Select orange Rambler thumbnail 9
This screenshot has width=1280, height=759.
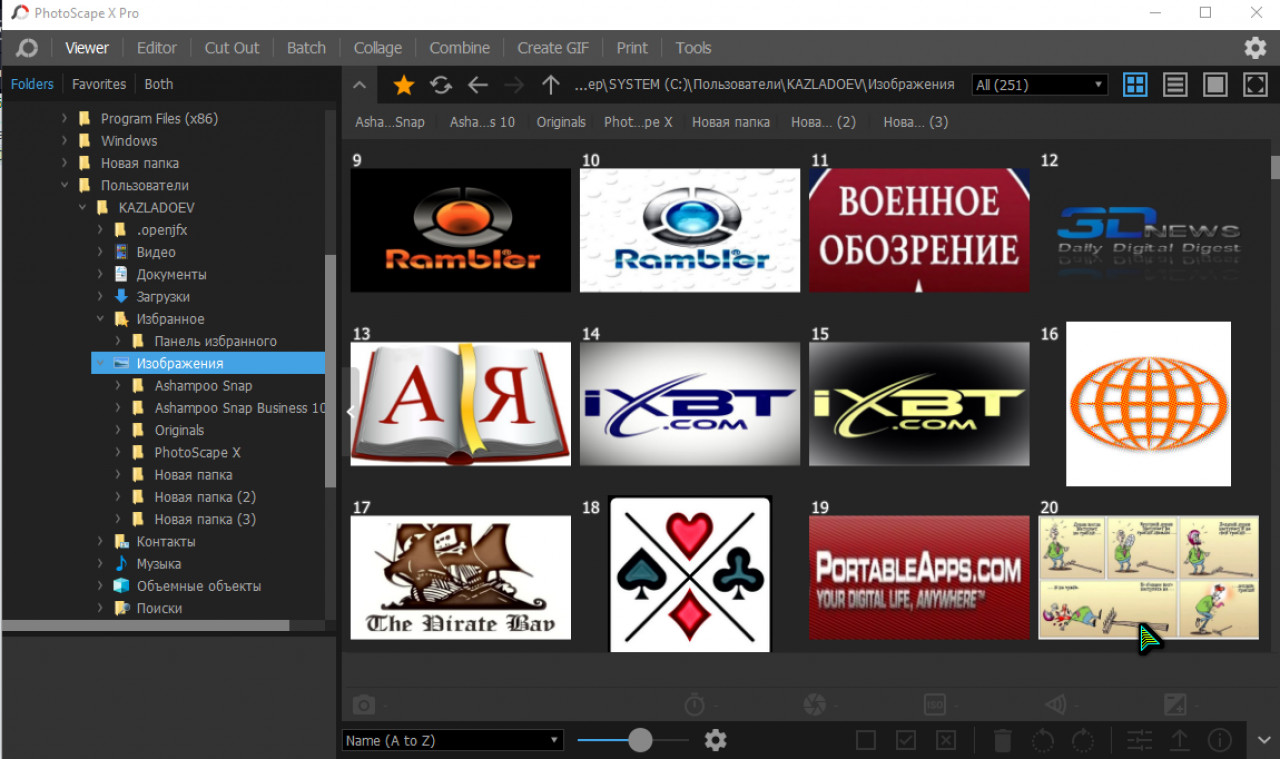click(x=461, y=230)
